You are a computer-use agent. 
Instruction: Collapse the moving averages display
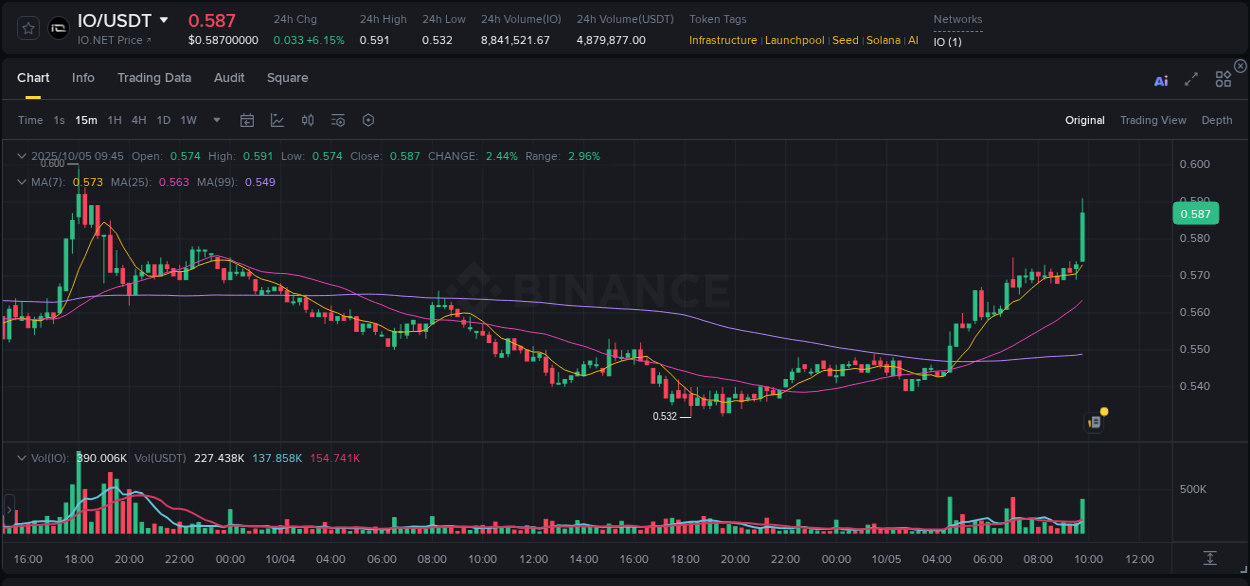click(21, 182)
